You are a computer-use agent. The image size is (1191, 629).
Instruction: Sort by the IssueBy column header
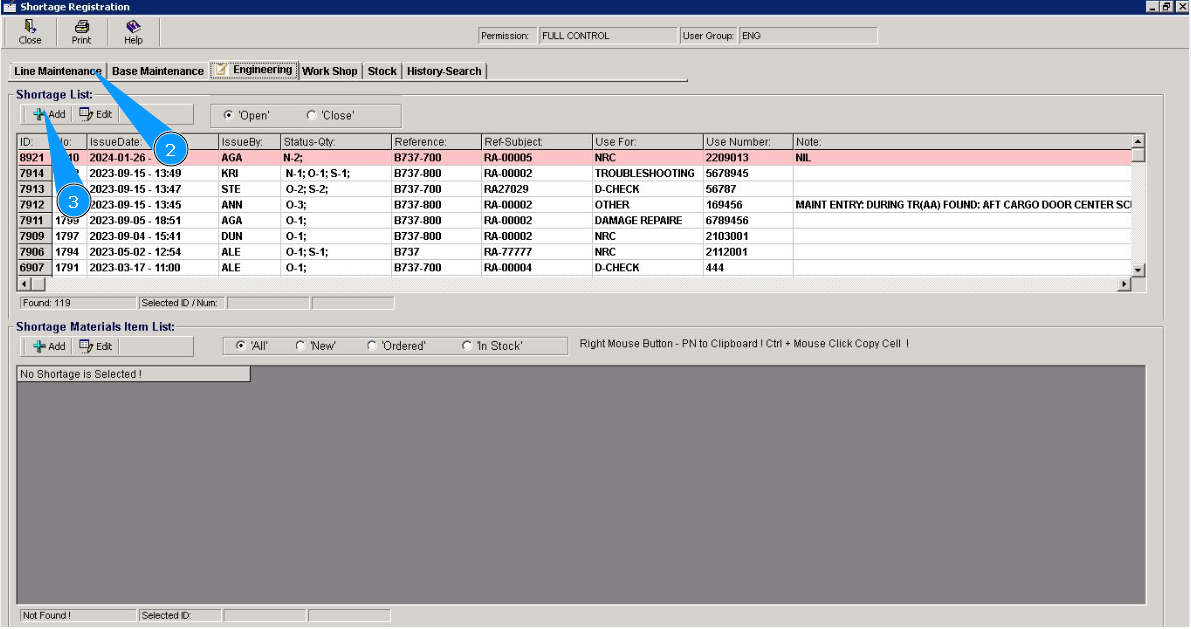[250, 142]
